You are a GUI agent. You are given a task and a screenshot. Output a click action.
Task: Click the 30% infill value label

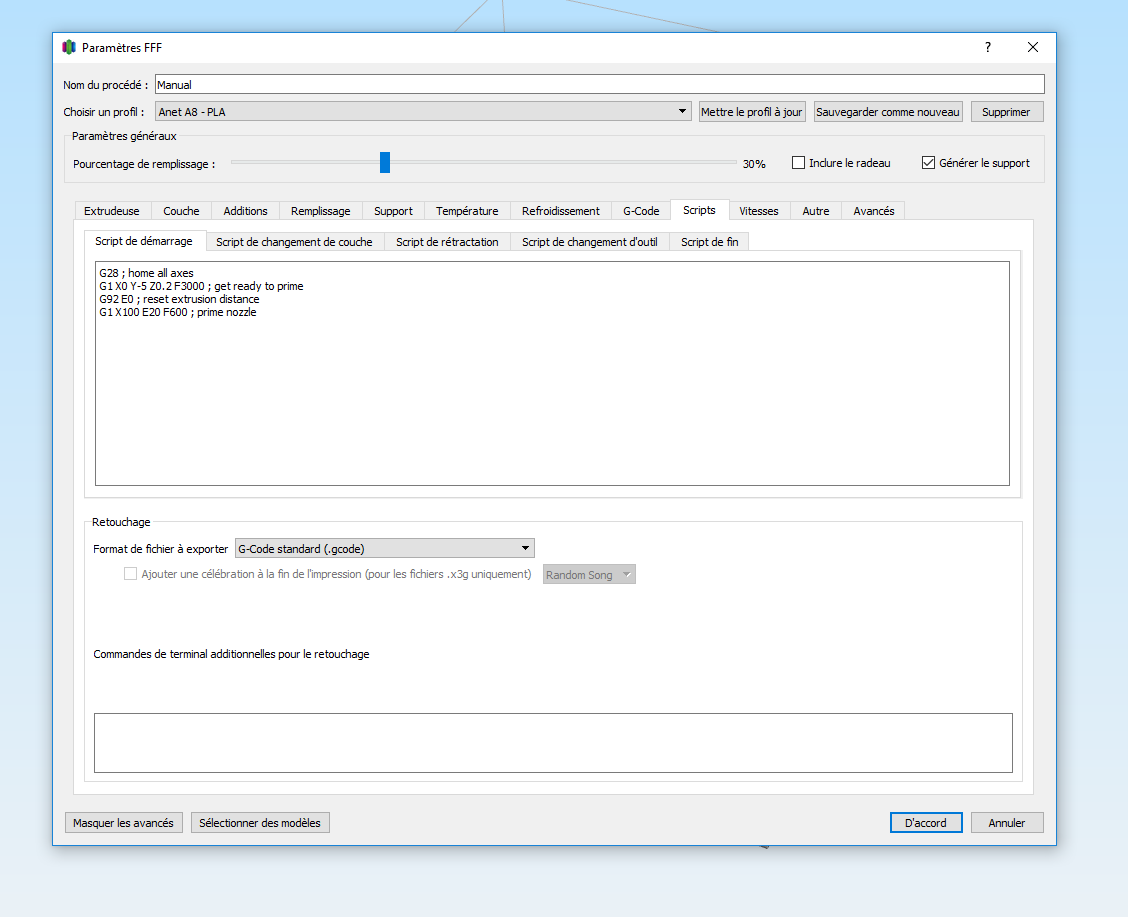pos(754,164)
